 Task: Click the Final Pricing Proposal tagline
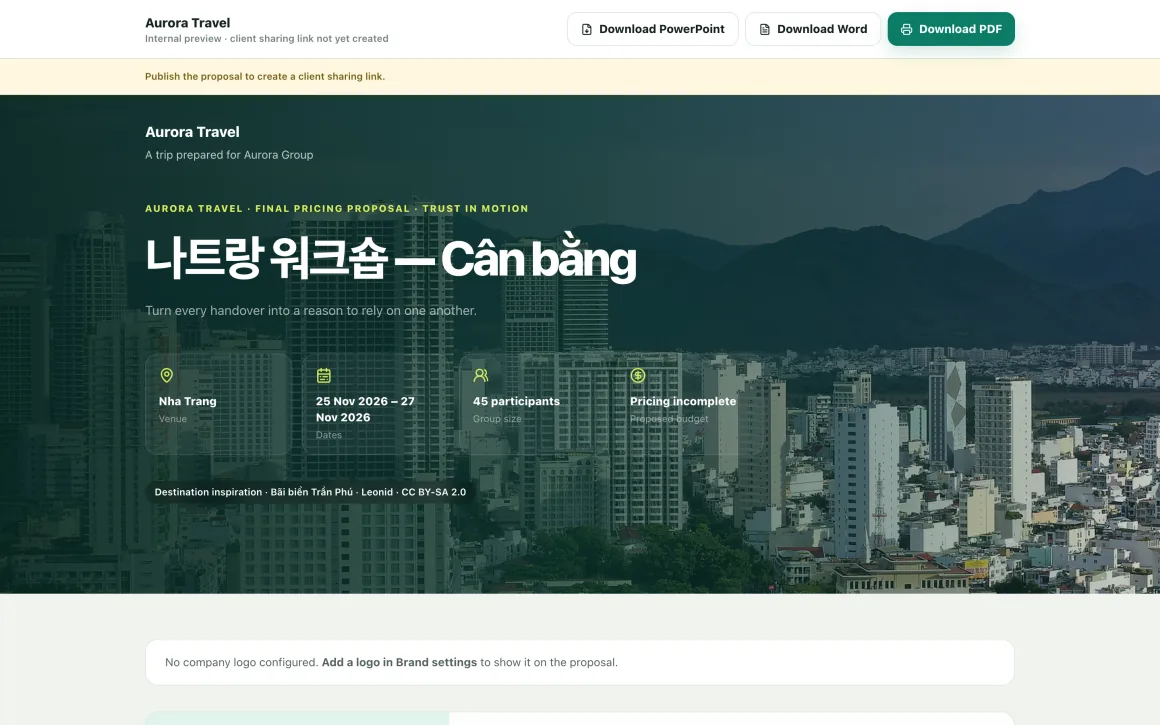click(x=337, y=209)
